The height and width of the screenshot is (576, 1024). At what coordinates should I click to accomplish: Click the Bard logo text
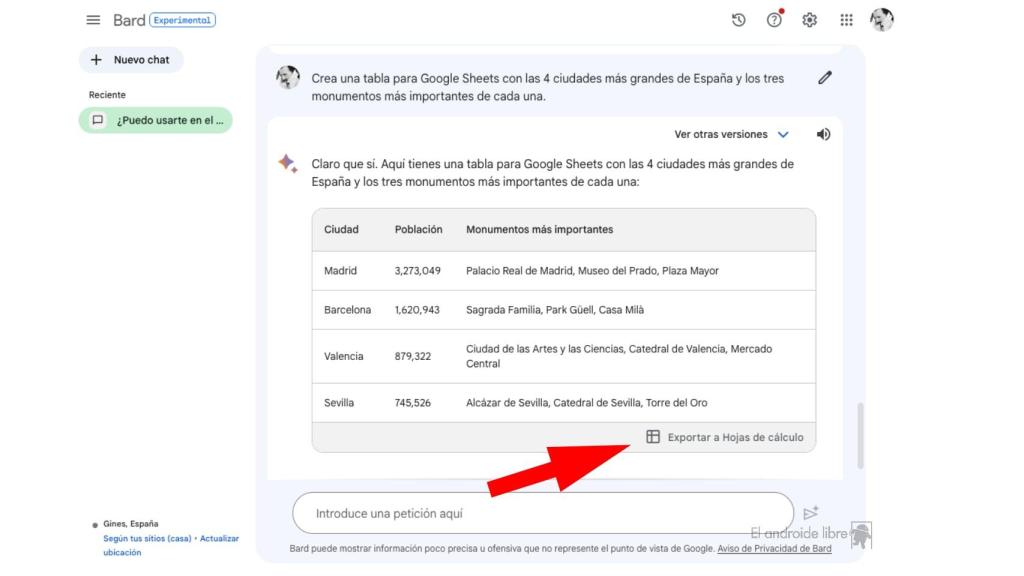tap(129, 20)
